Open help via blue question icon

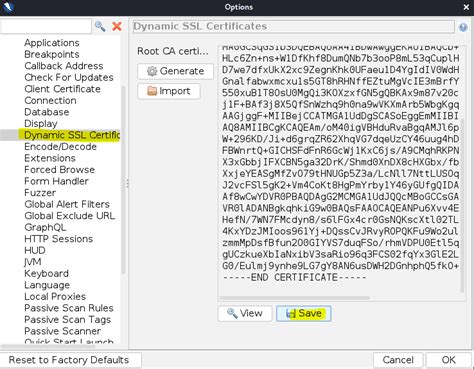pos(463,27)
